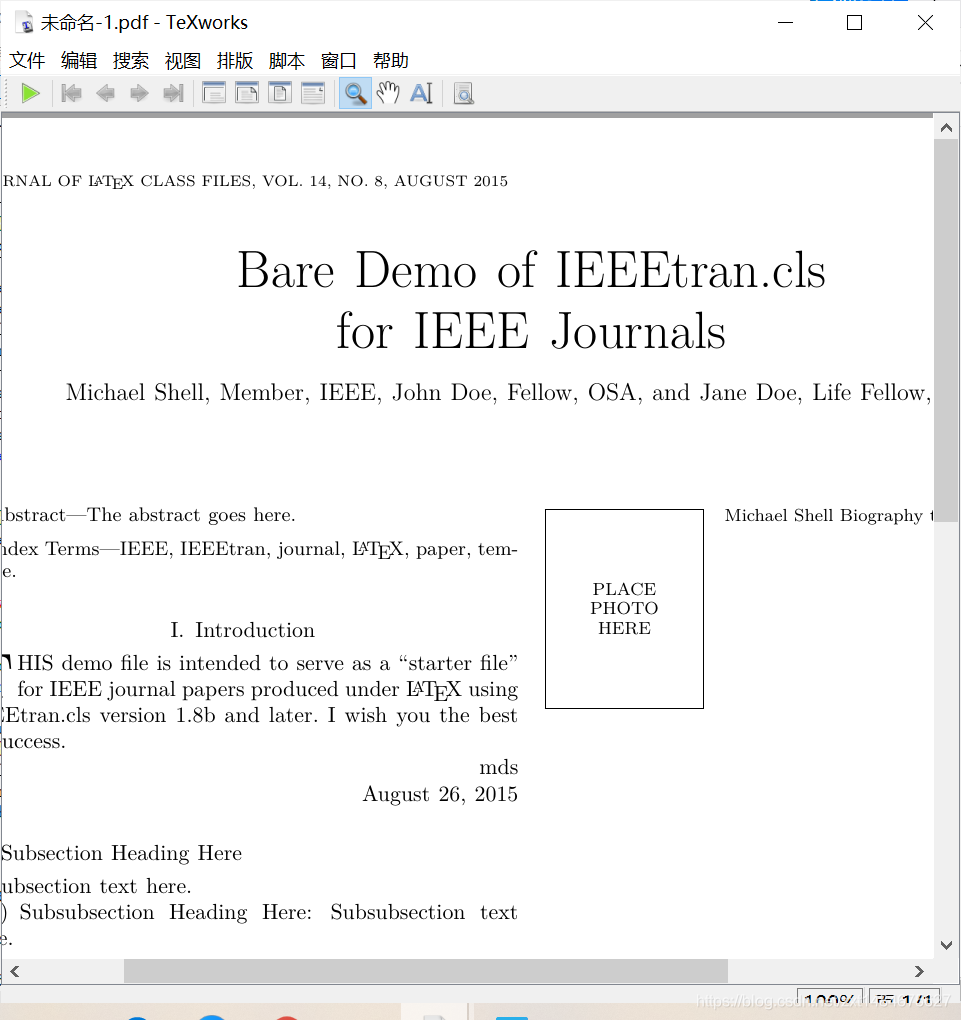Set view to actual size
Image resolution: width=961 pixels, height=1020 pixels.
(214, 94)
